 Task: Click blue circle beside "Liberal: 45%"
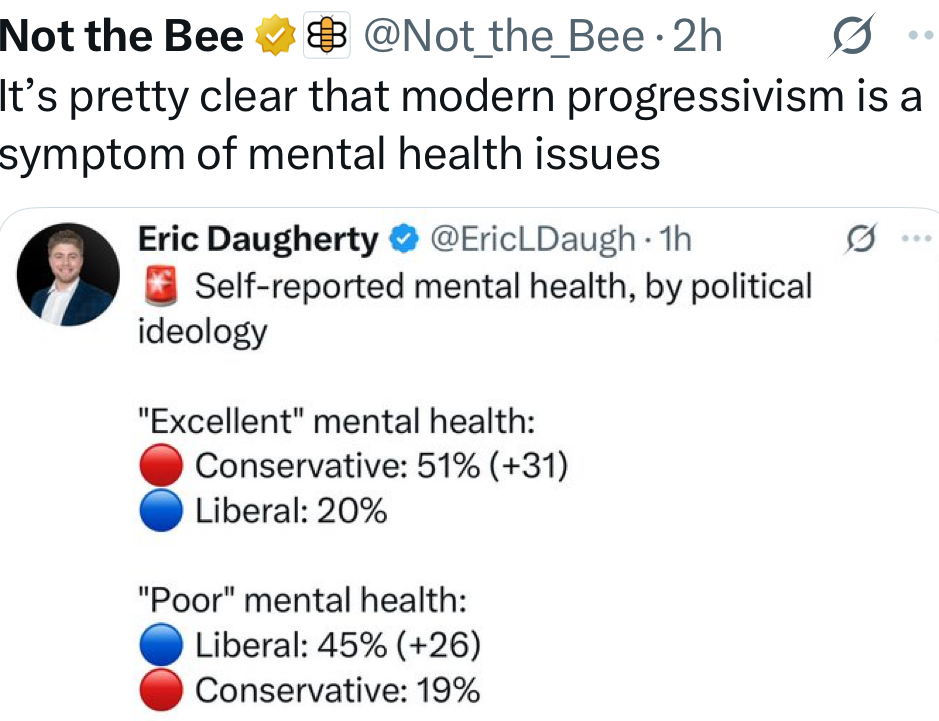tap(160, 645)
